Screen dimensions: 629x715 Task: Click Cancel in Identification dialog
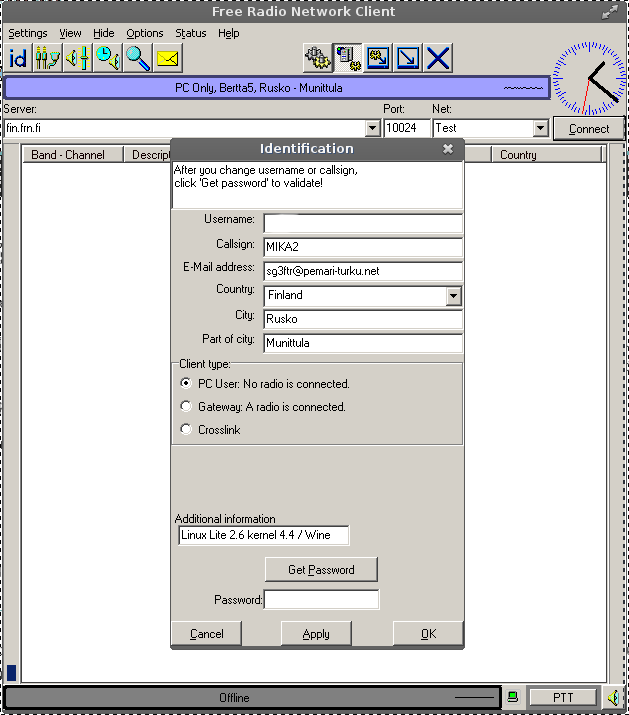point(207,634)
